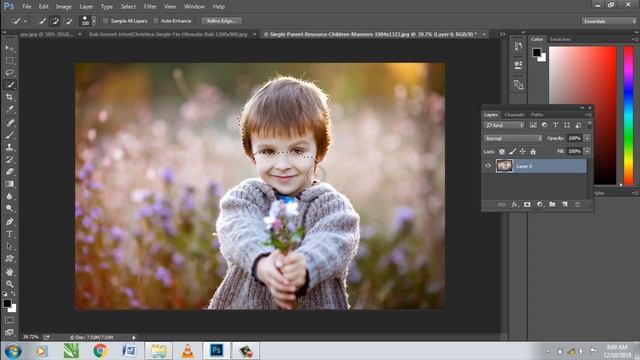Open the File menu
640x360 pixels.
[27, 7]
